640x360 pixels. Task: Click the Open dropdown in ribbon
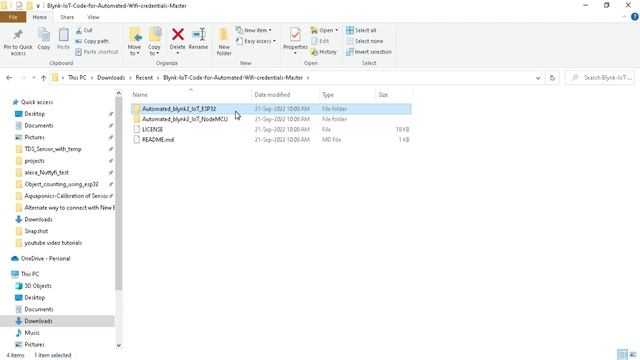[324, 30]
